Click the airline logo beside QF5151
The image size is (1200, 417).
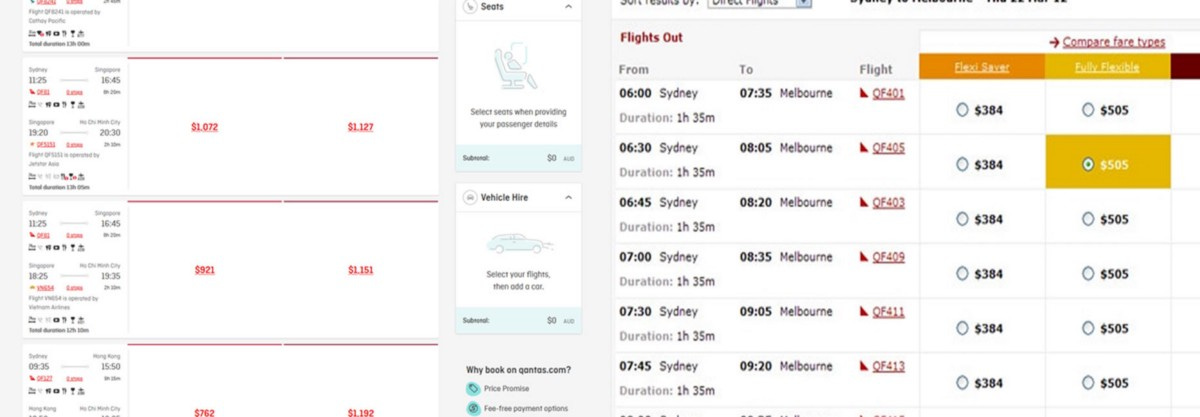click(x=32, y=145)
